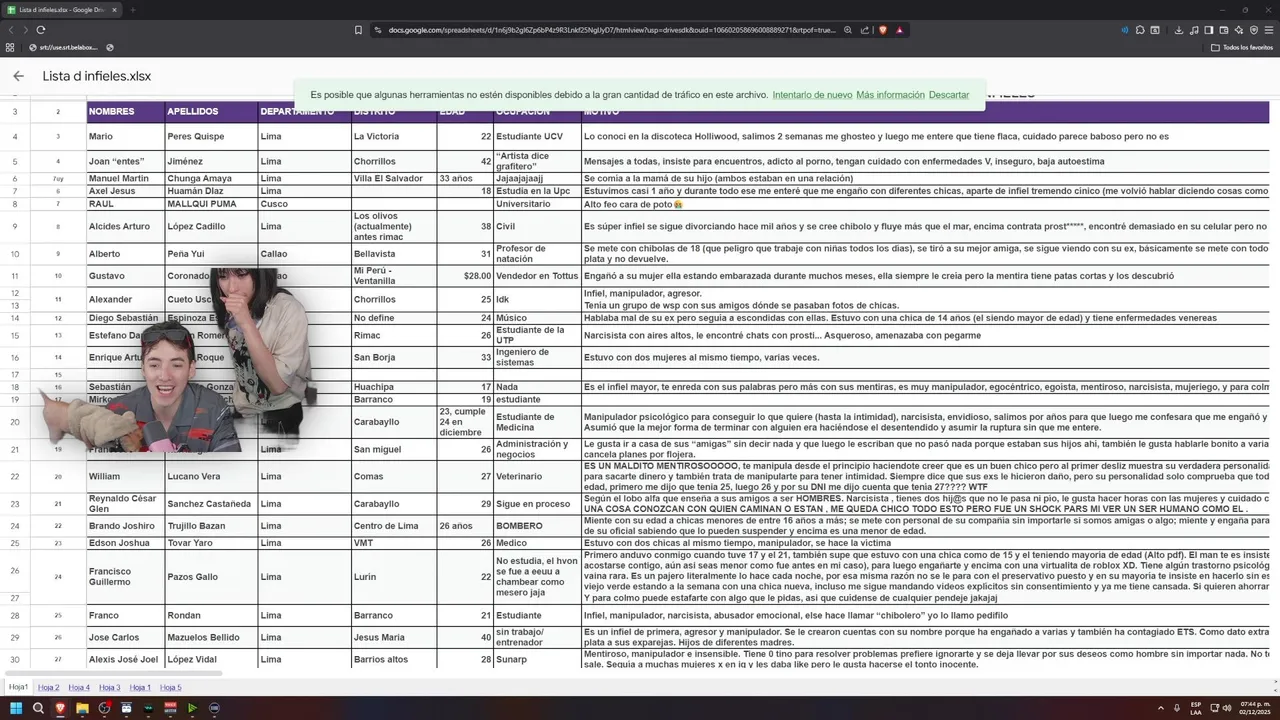1280x720 pixels.
Task: Switch to the Hoja 2 sheet tab
Action: tap(49, 688)
